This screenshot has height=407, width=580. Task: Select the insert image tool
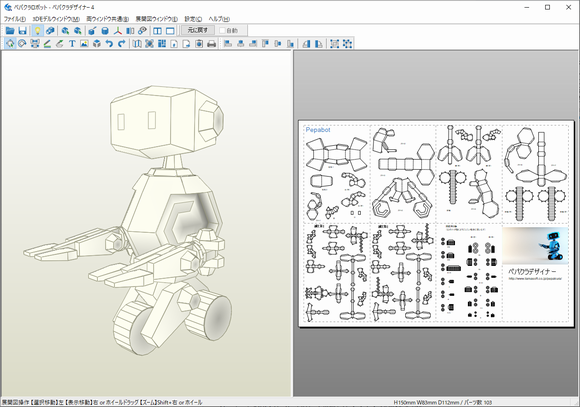click(x=84, y=44)
